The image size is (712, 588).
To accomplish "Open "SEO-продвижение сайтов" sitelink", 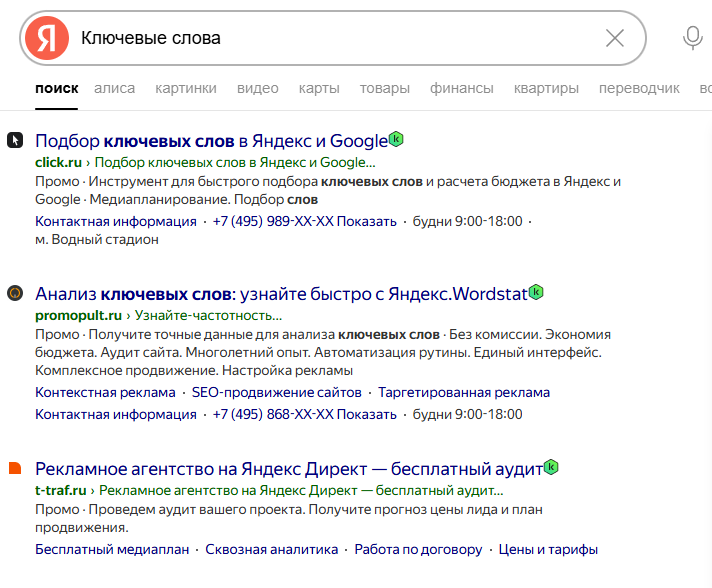I will (277, 392).
